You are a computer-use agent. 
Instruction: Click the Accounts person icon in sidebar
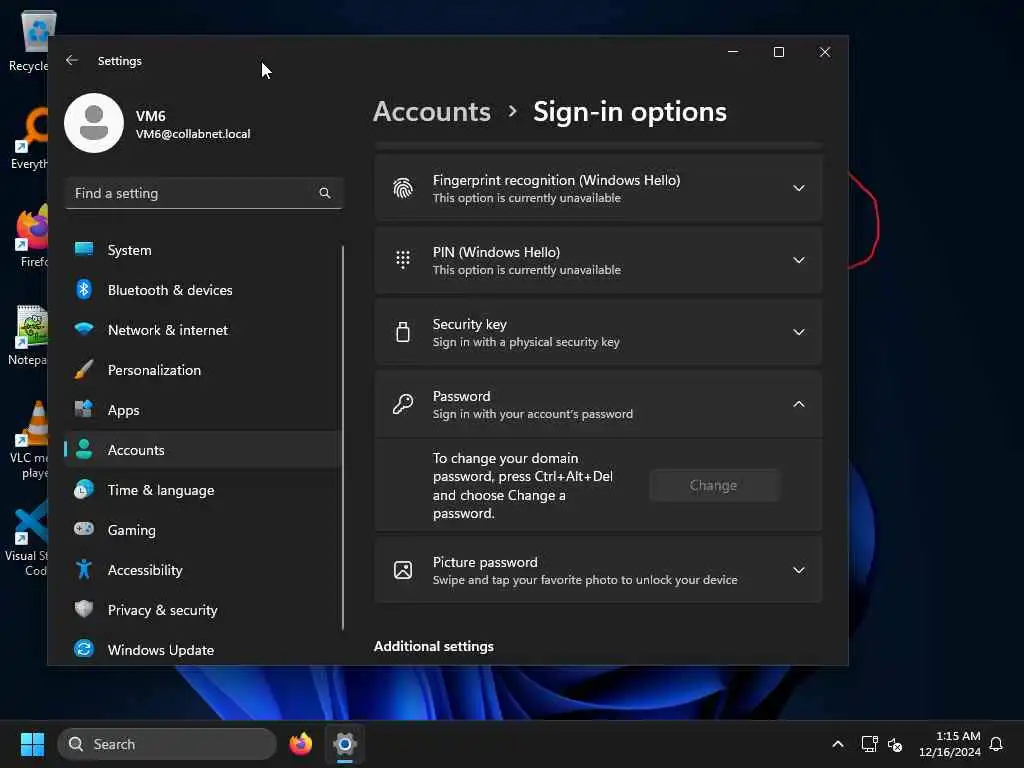tap(84, 449)
